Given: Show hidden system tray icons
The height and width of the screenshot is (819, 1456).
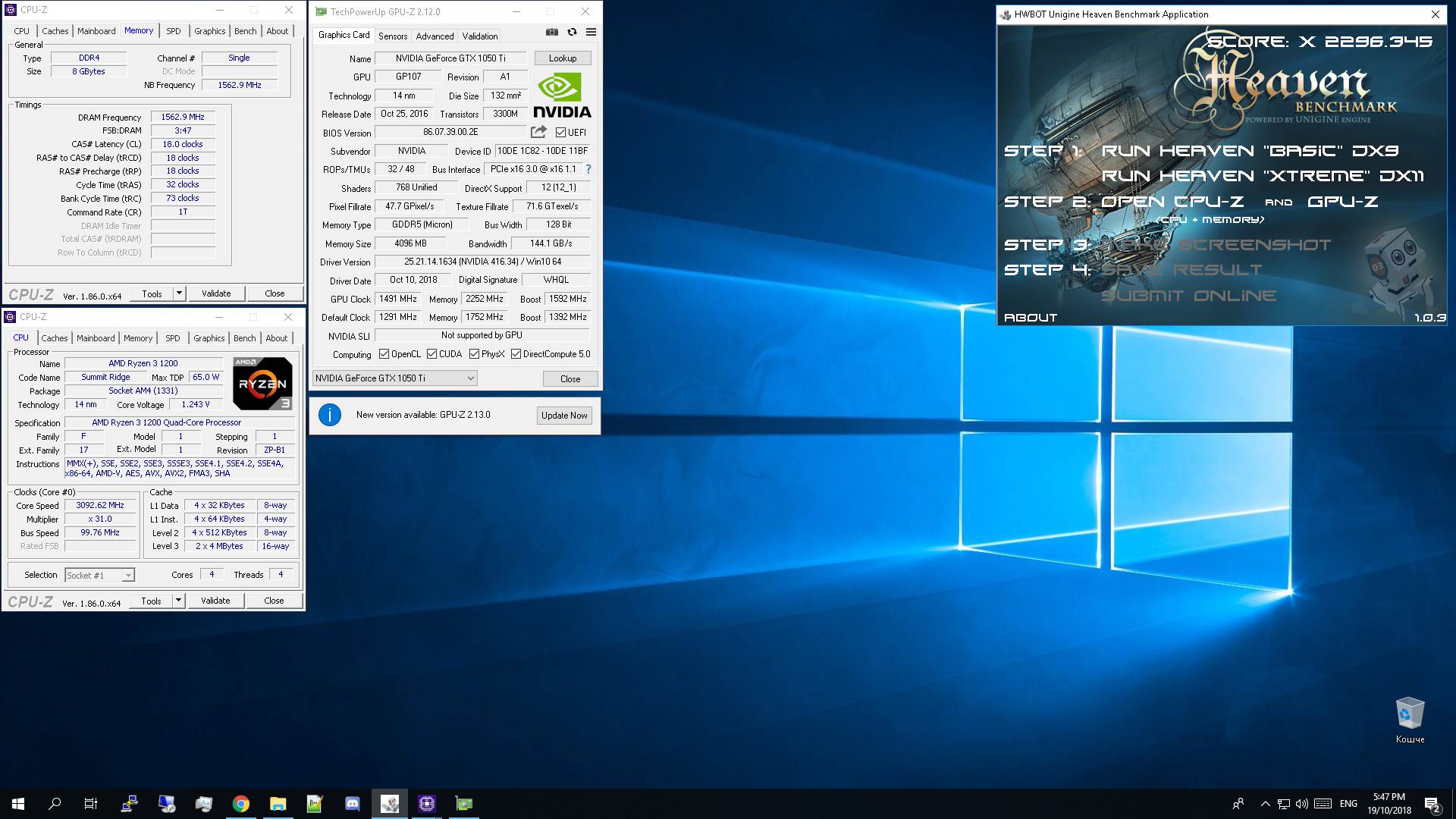Looking at the screenshot, I should pyautogui.click(x=1265, y=804).
